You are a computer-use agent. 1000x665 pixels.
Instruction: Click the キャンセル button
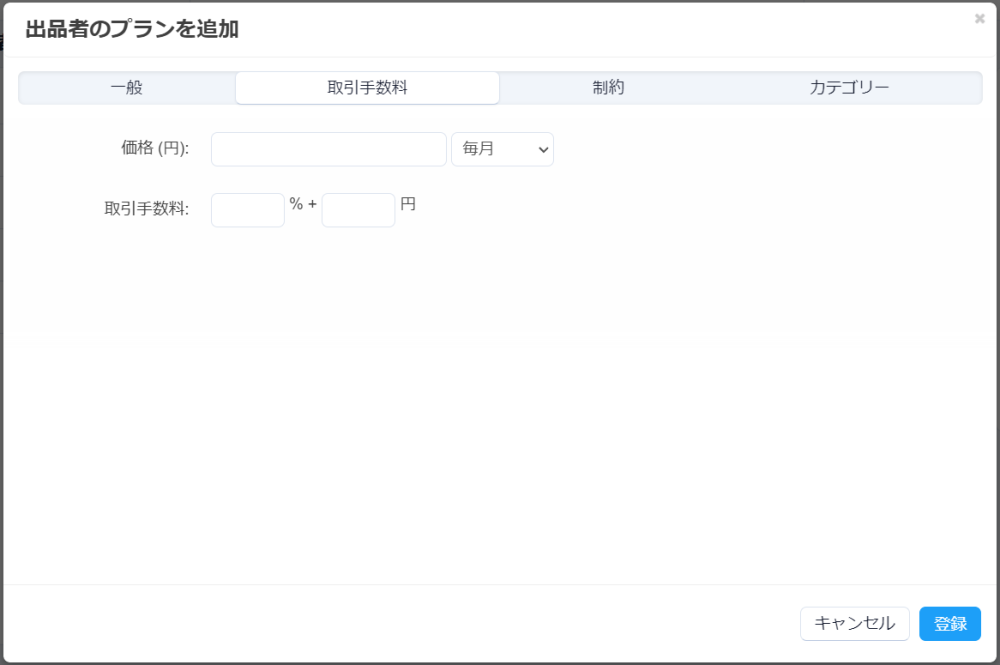[x=855, y=624]
